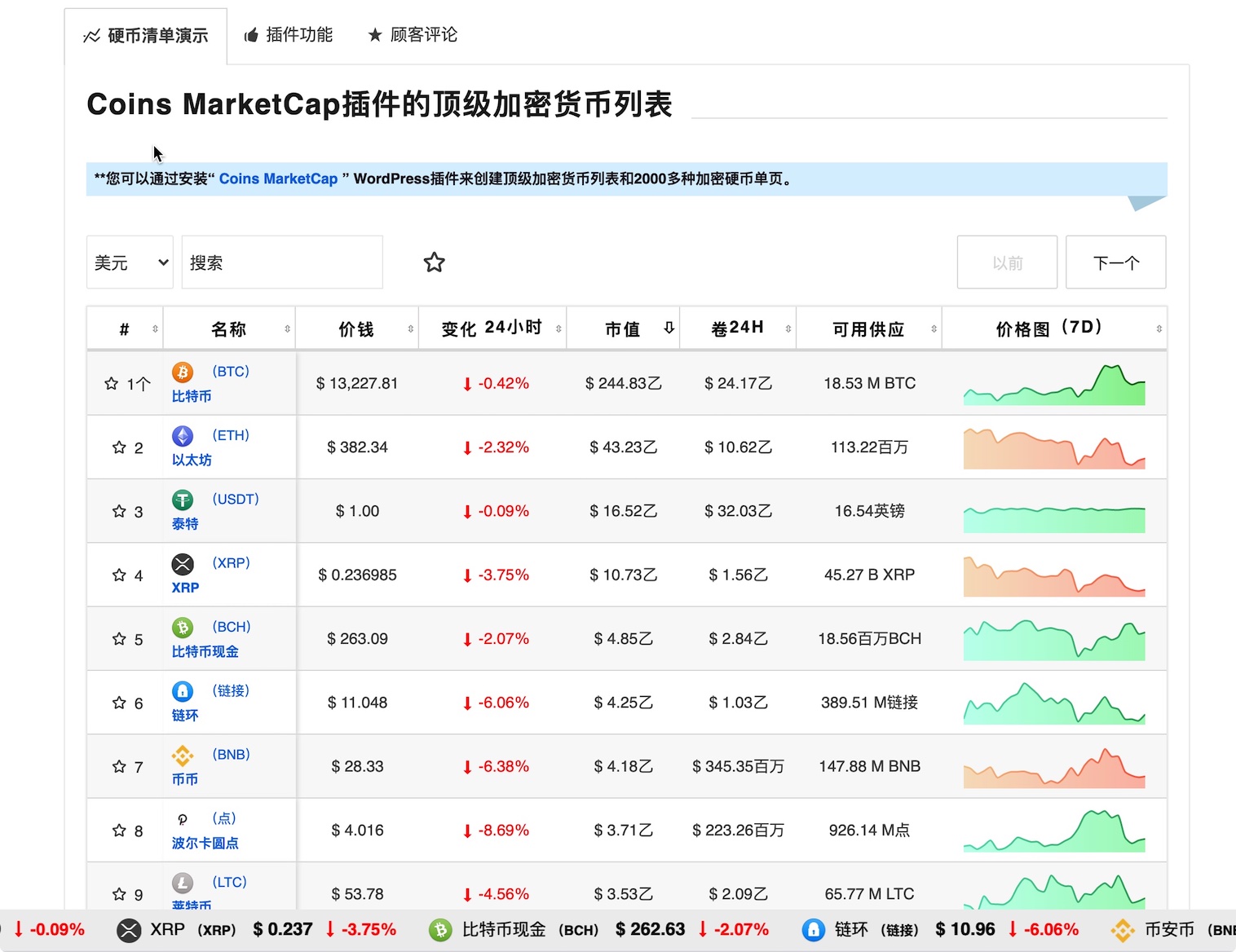
Task: Click the Chainlink (链环) logo in table
Action: pos(183,691)
